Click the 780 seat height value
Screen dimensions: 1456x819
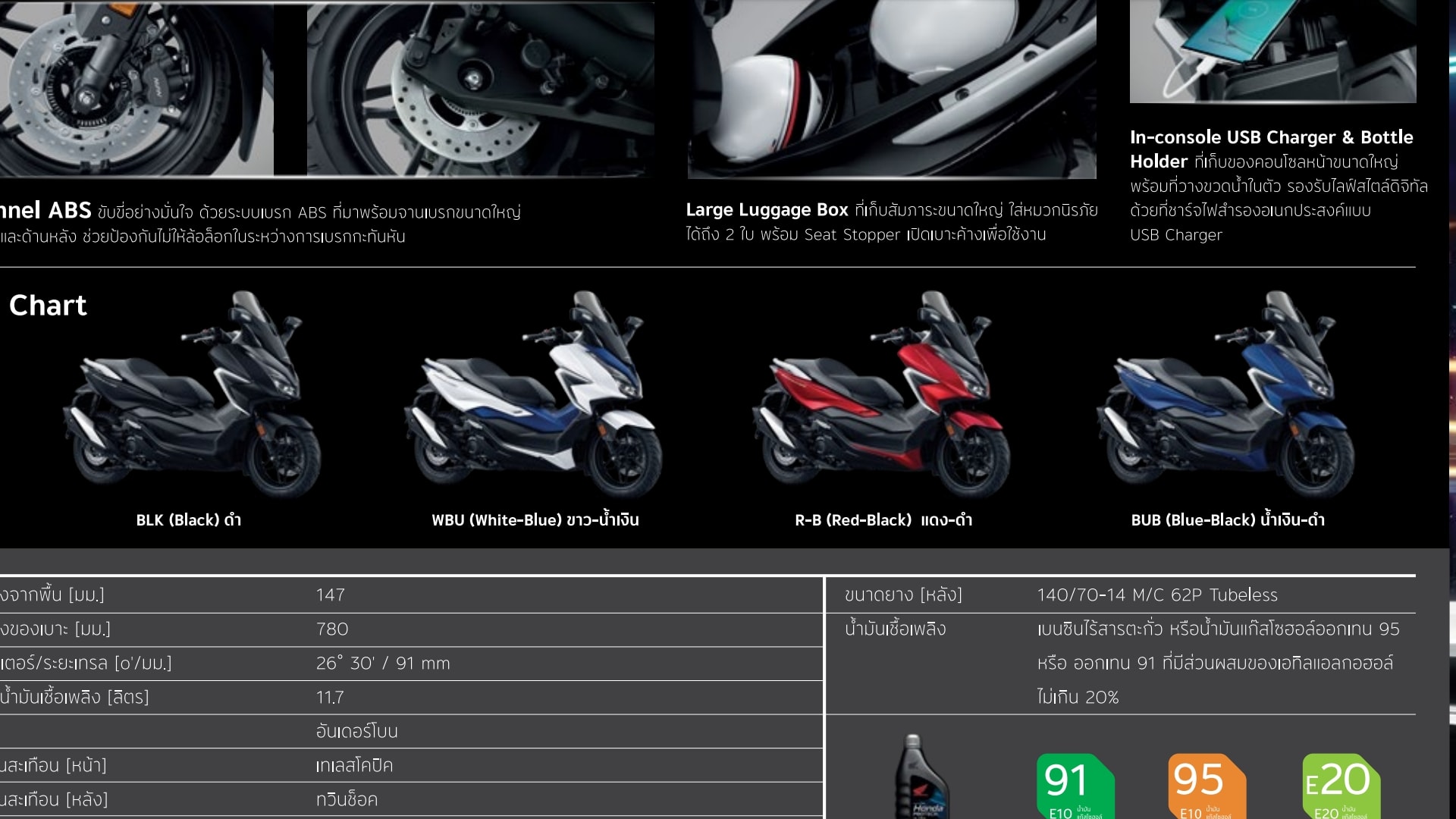coord(332,629)
